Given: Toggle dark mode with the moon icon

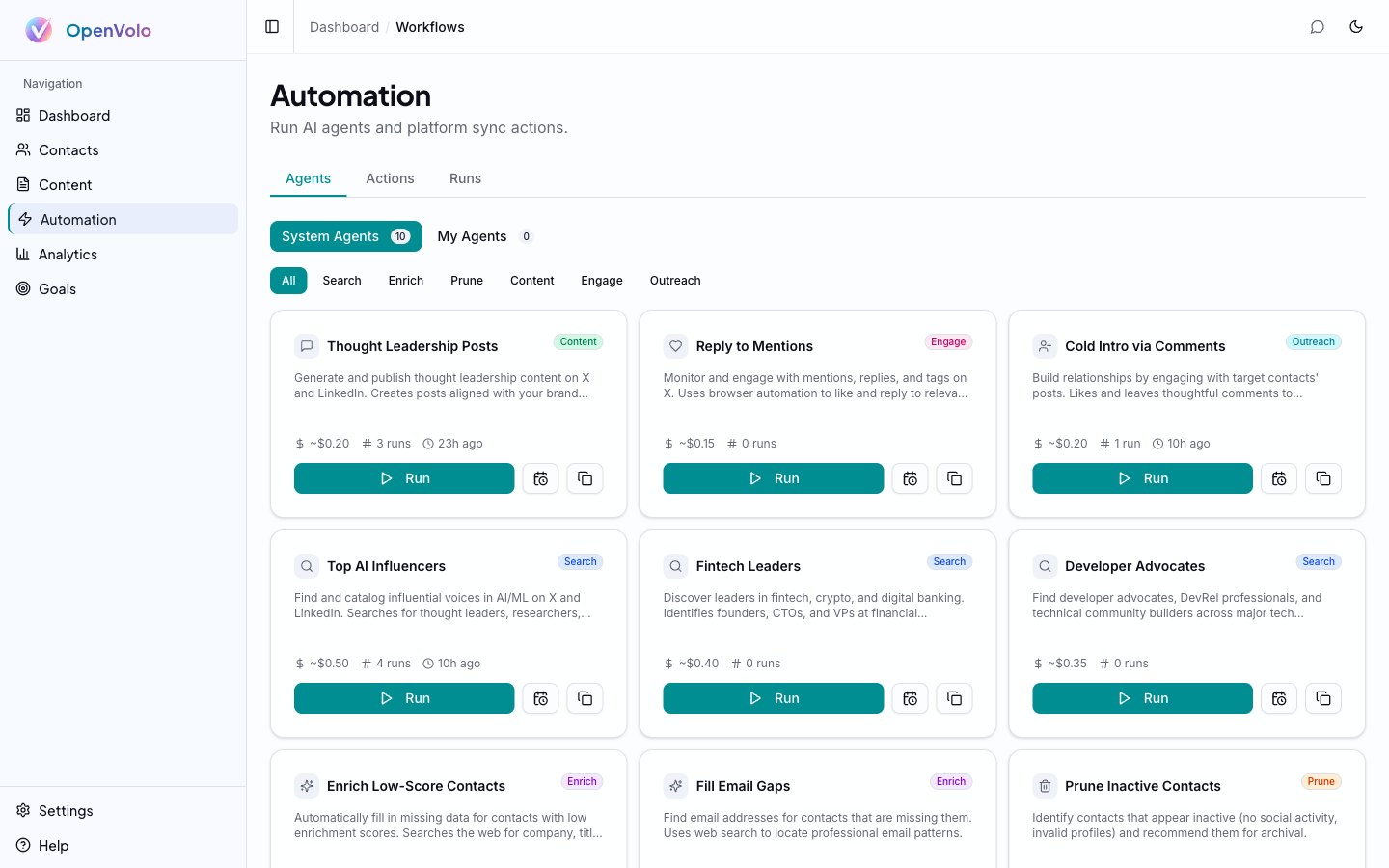Looking at the screenshot, I should pyautogui.click(x=1356, y=27).
